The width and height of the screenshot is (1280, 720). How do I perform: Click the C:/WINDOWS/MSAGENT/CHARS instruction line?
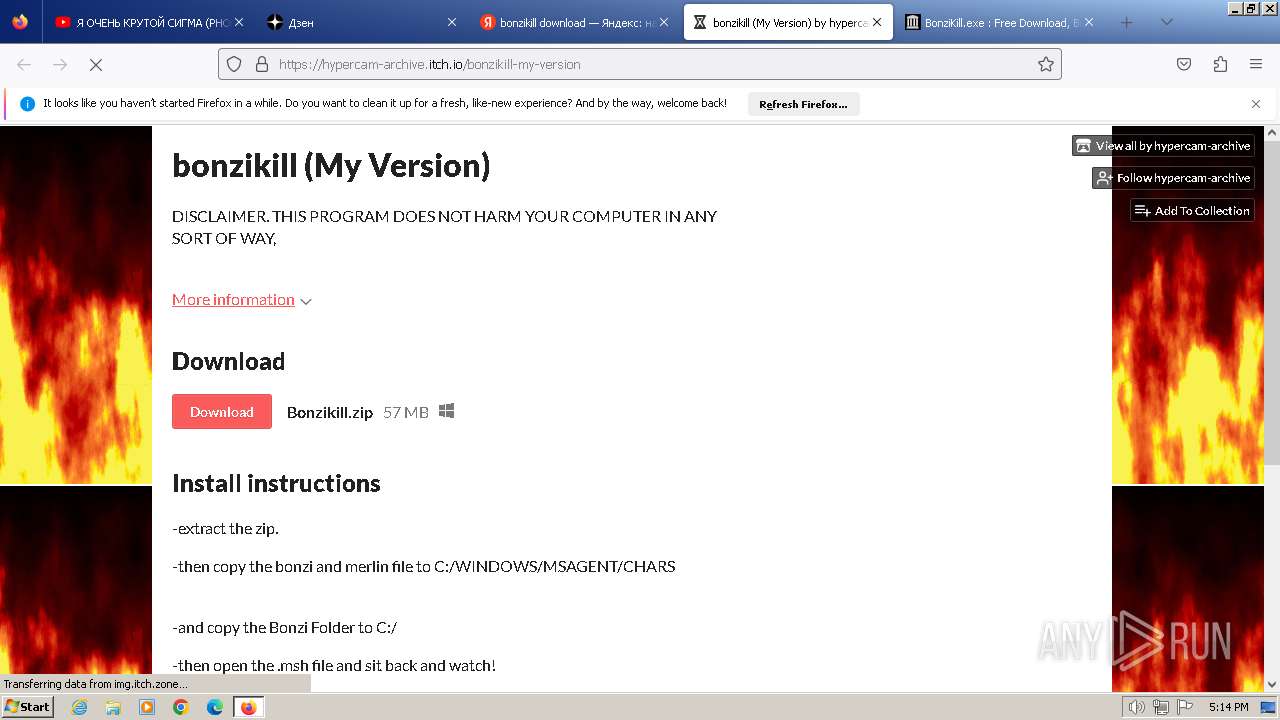[x=424, y=567]
